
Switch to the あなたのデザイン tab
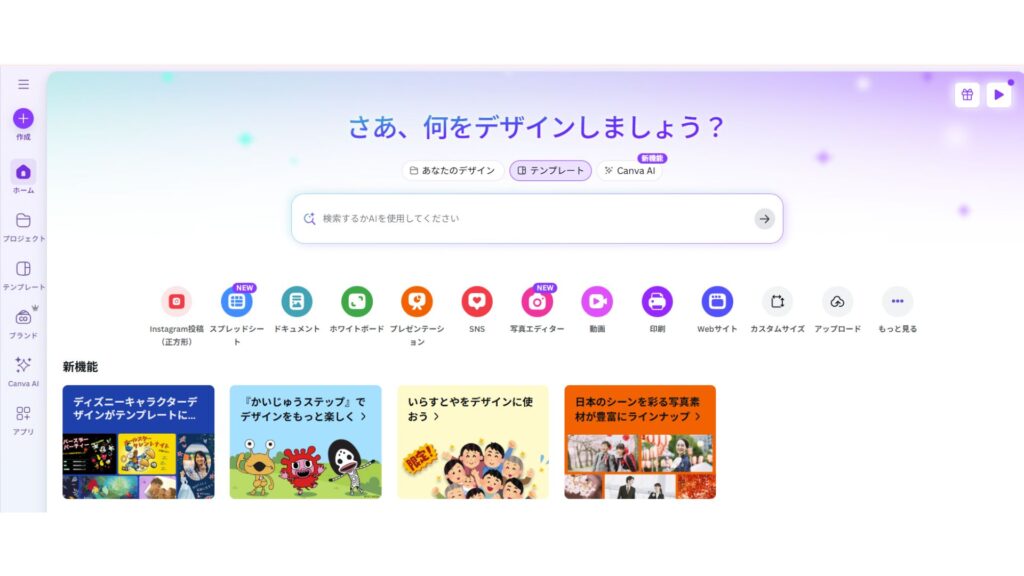tap(452, 170)
